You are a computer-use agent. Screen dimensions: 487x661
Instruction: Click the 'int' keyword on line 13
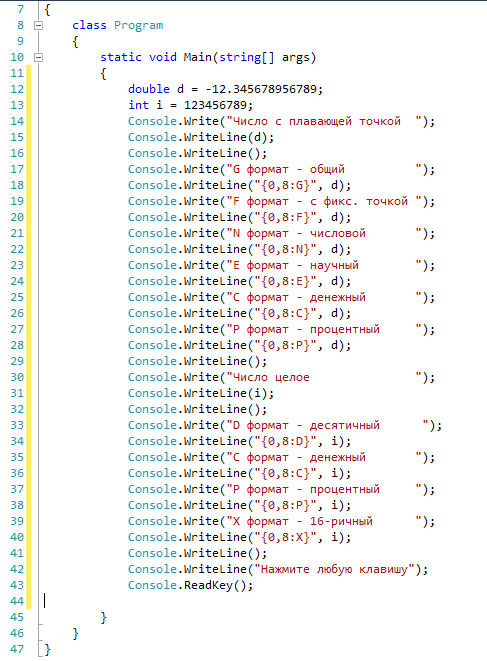pos(138,105)
